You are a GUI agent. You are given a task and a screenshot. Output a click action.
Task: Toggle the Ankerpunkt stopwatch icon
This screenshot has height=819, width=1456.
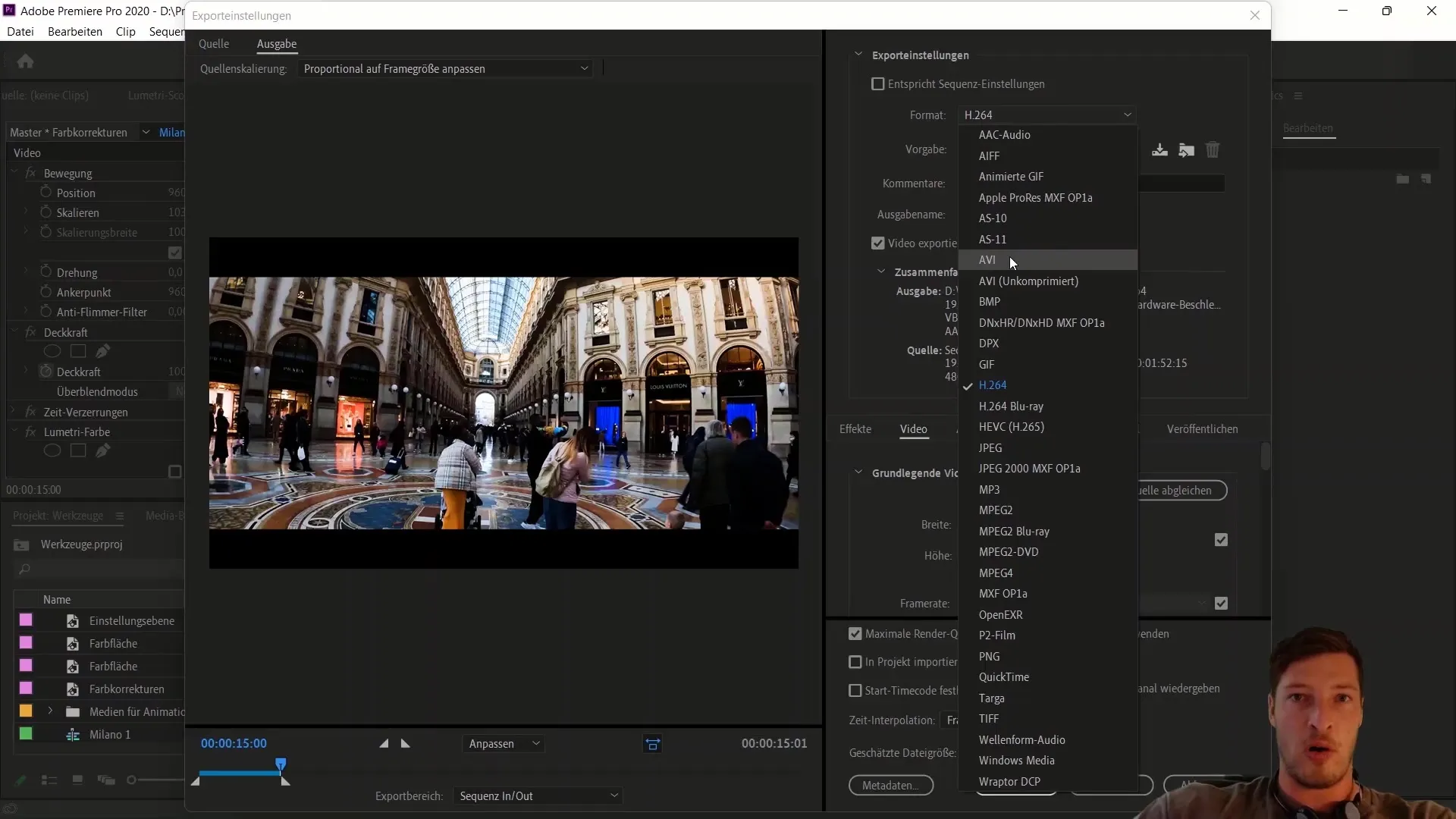45,292
